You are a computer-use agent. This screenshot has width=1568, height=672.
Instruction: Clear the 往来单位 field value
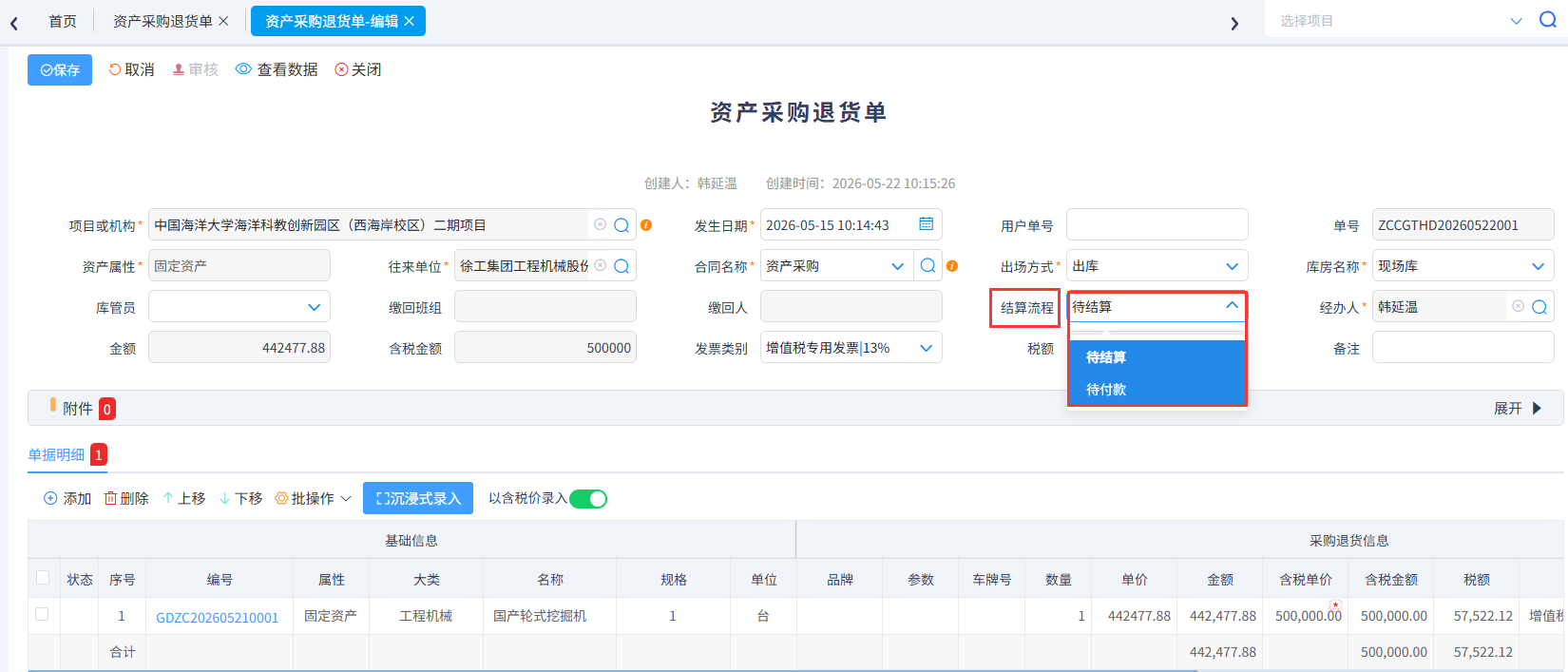[601, 266]
